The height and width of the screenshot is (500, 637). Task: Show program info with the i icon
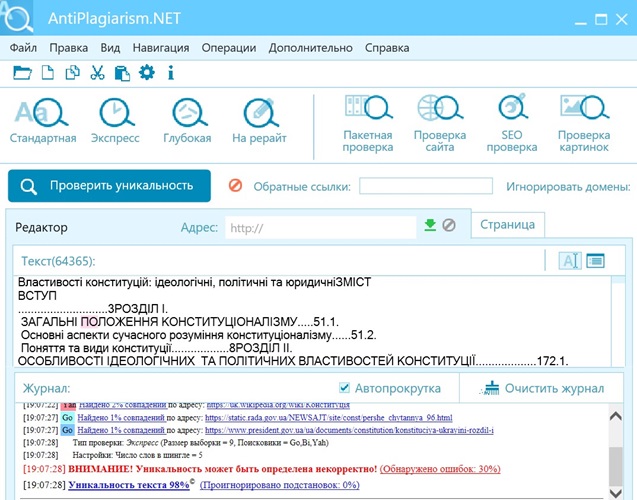pos(171,73)
